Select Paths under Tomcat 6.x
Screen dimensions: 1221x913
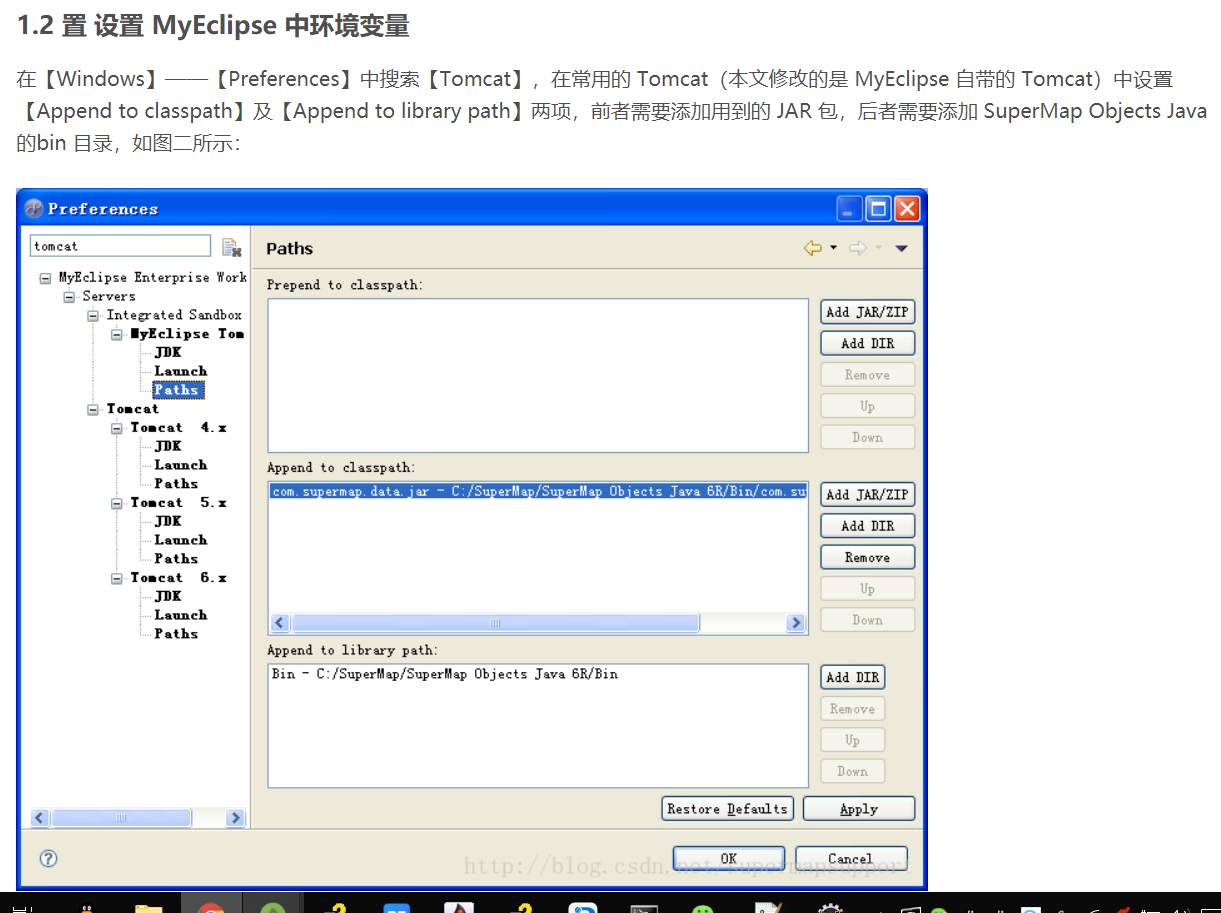176,634
